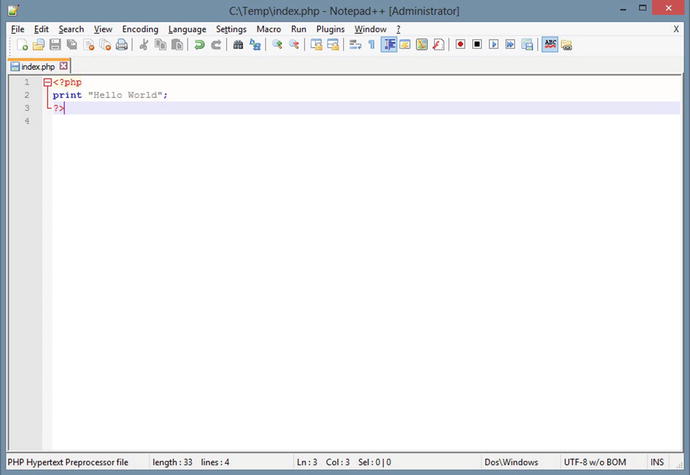
Task: Click the Cut scissors icon
Action: [x=144, y=45]
